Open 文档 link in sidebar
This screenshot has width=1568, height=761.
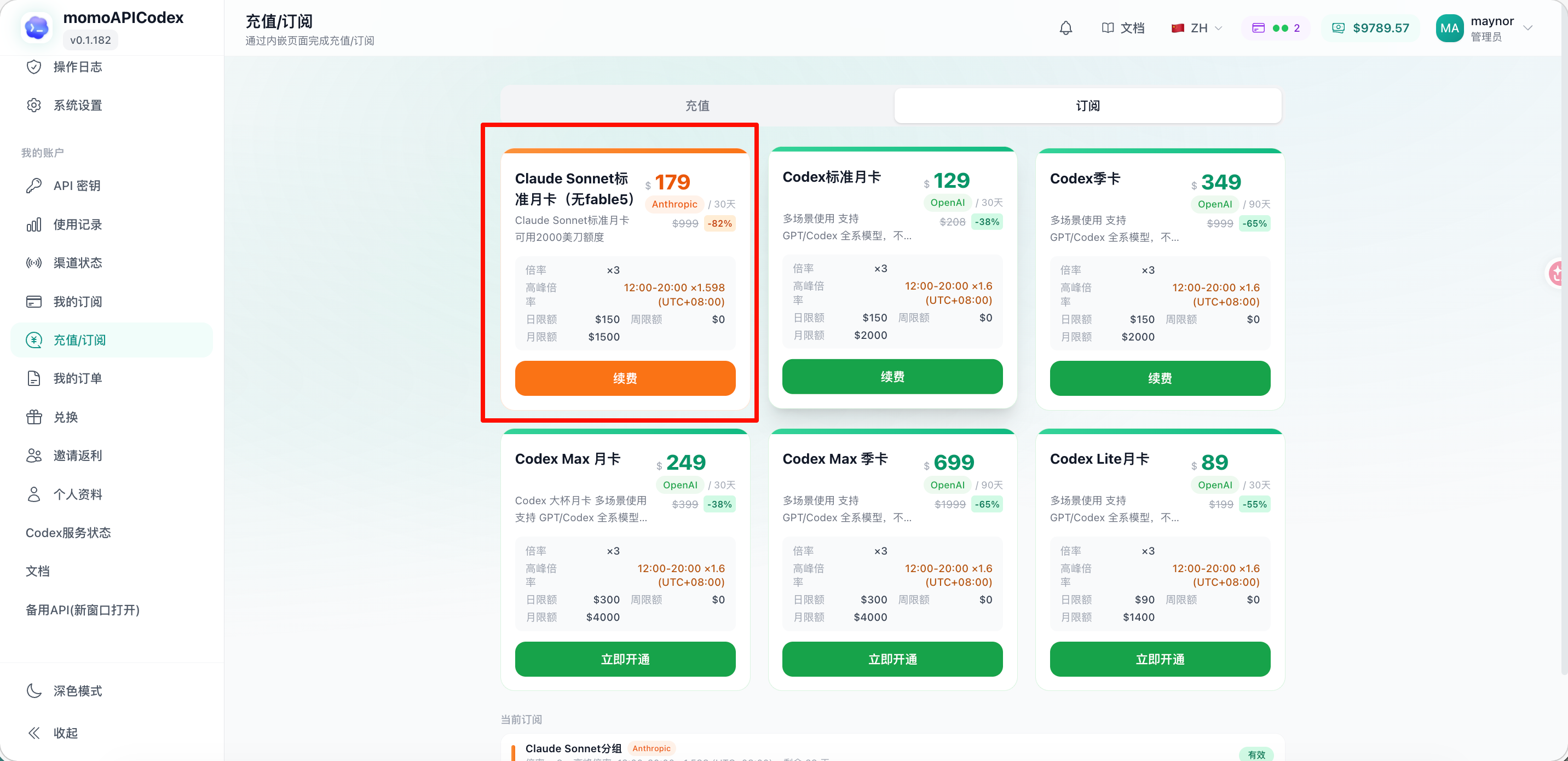112,571
